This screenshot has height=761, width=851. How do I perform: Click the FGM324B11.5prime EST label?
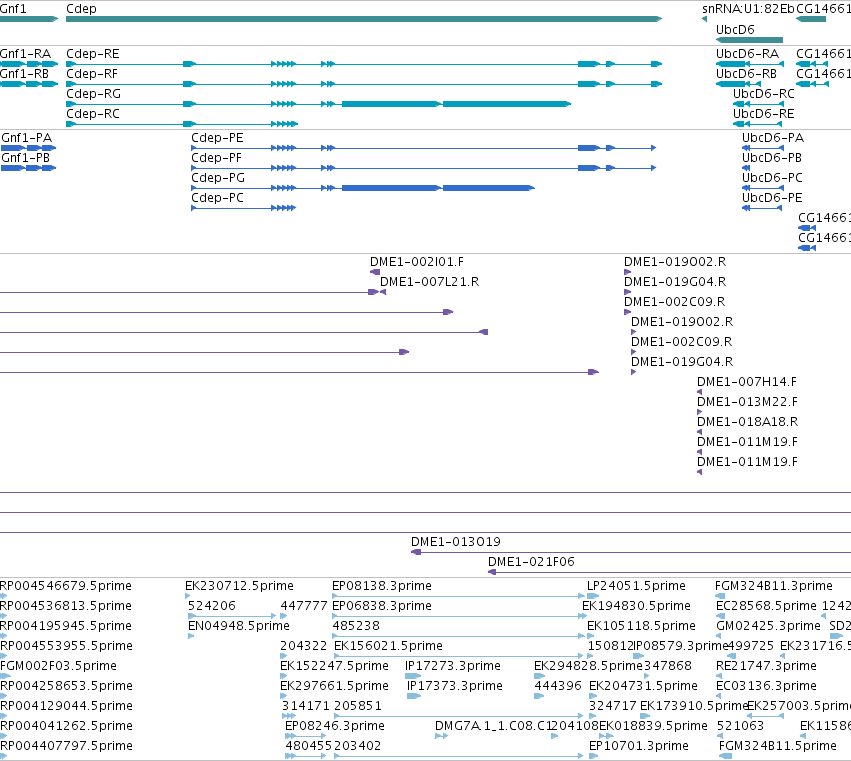[x=778, y=746]
